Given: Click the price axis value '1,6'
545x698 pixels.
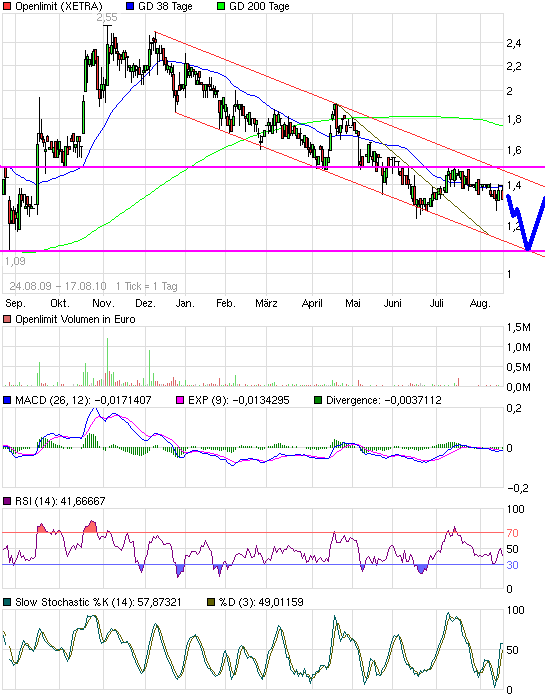Looking at the screenshot, I should pos(514,150).
